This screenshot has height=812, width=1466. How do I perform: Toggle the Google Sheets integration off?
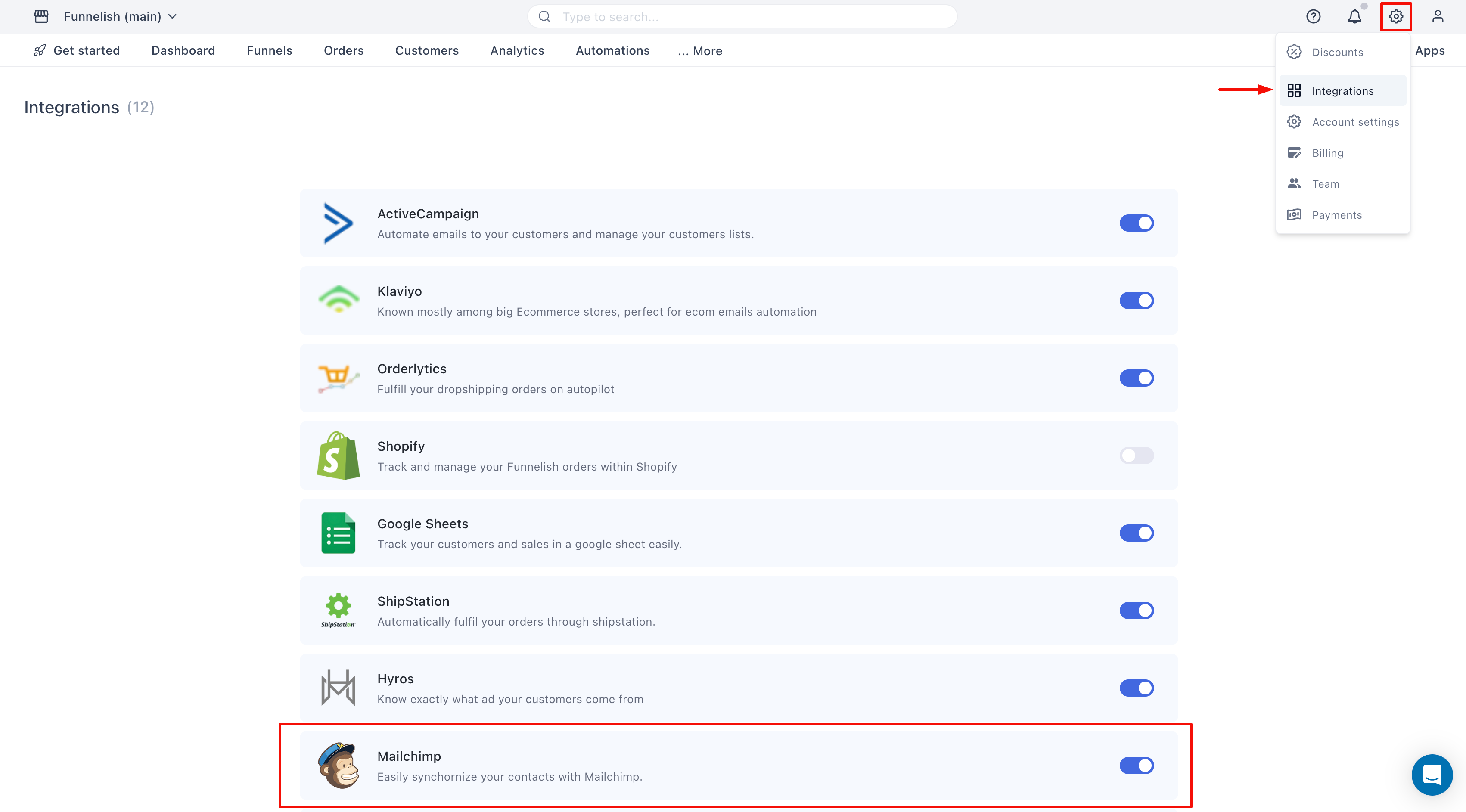[1137, 533]
